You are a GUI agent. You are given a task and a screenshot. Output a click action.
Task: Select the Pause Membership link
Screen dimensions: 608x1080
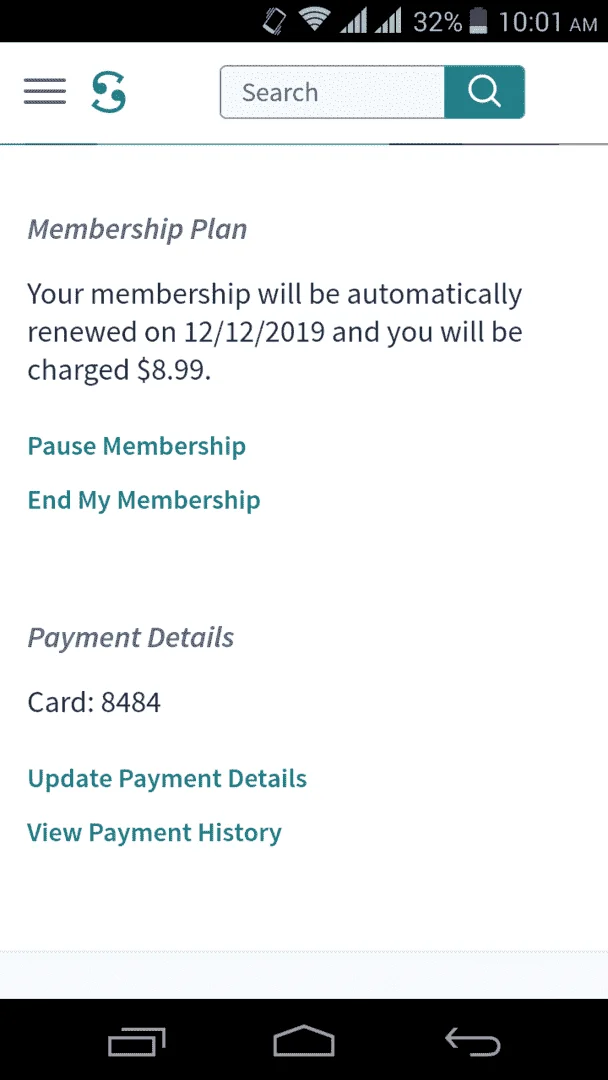136,446
